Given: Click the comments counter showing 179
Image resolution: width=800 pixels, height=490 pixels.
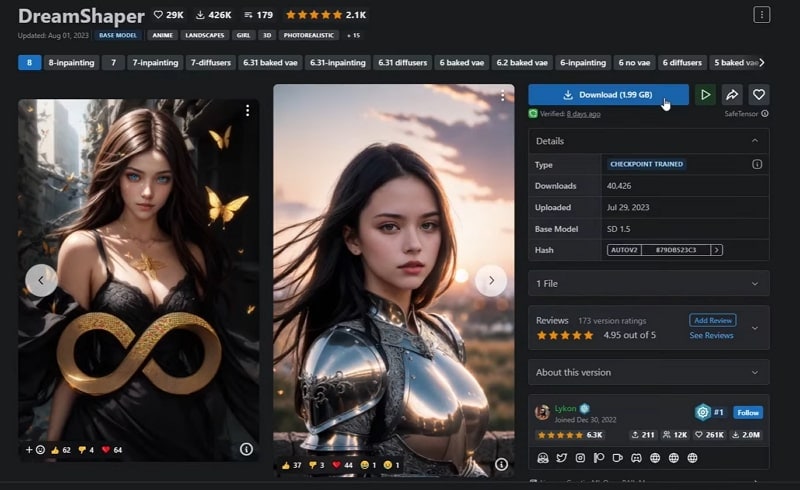Looking at the screenshot, I should click(x=258, y=15).
